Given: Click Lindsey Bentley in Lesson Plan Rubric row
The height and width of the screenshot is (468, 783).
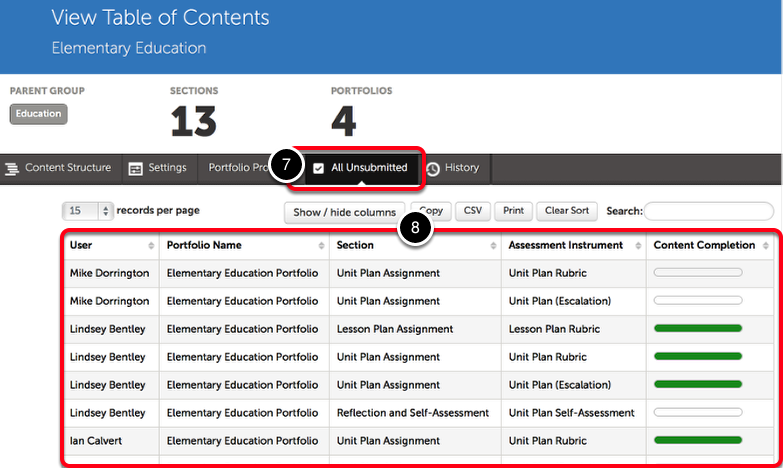Looking at the screenshot, I should 107,329.
